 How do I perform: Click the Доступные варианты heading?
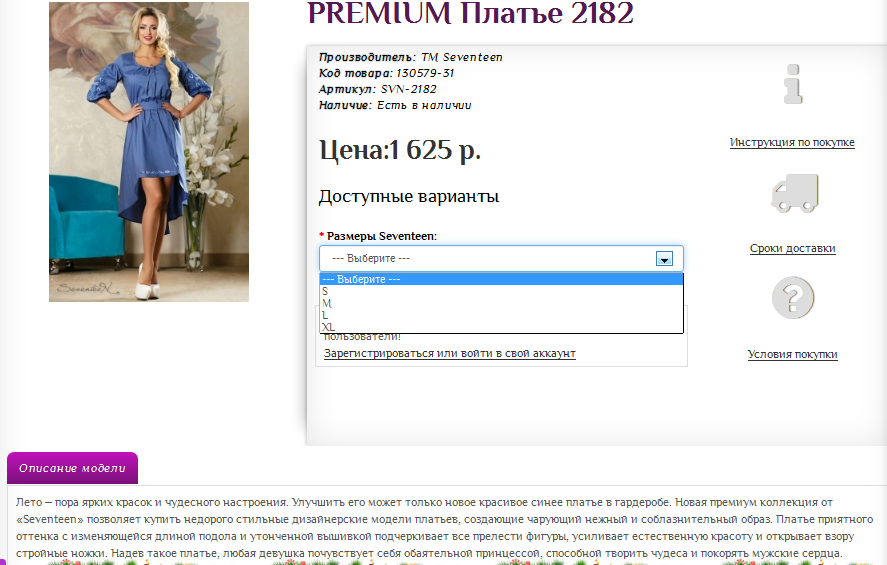point(409,196)
